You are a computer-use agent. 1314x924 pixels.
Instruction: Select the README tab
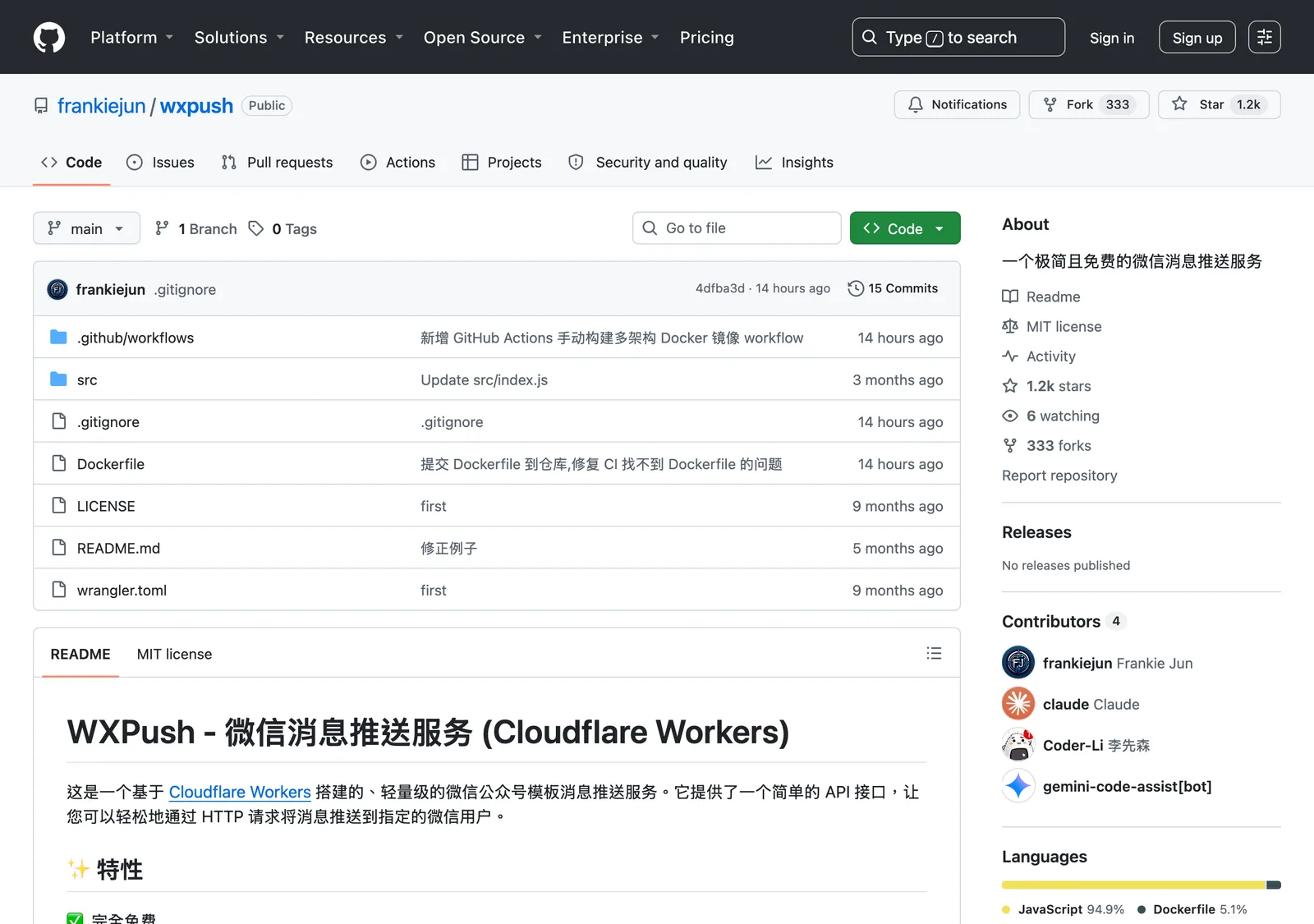(x=80, y=654)
